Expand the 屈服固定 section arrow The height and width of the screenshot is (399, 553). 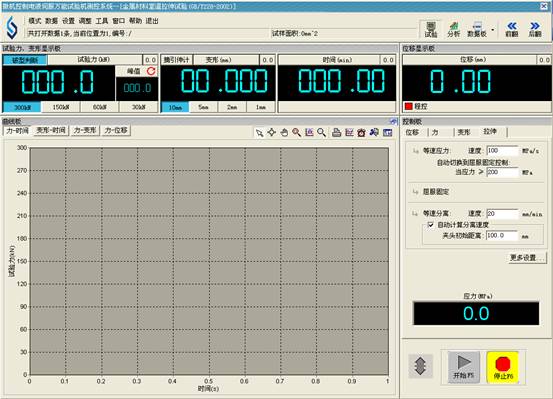415,192
